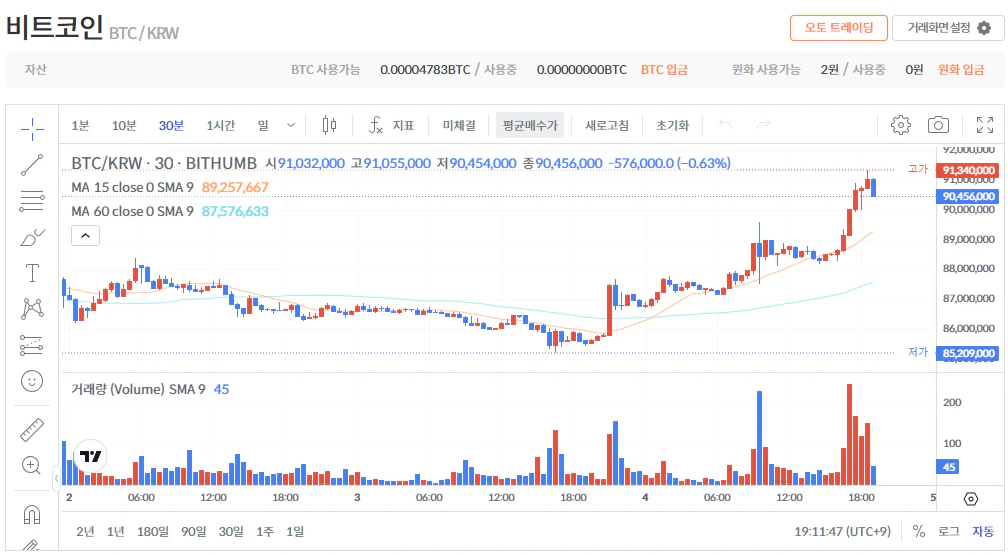Select the 1분 interval
This screenshot has width=1008, height=555.
(80, 125)
